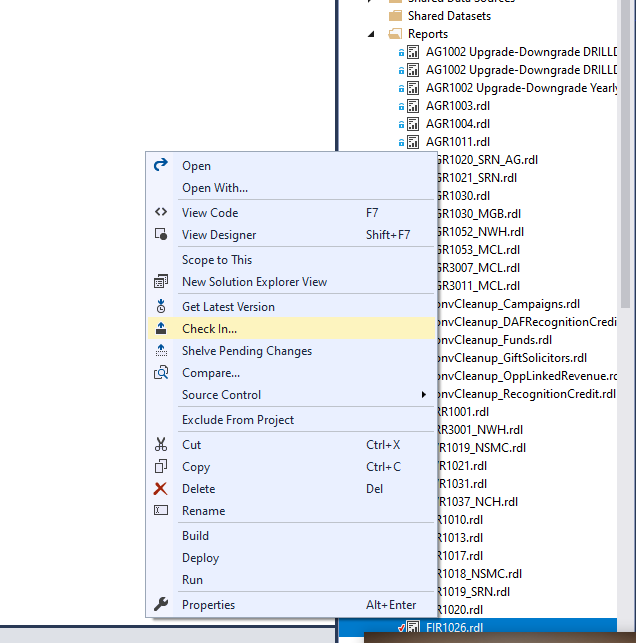The image size is (636, 643).
Task: Choose Exclude From Project option
Action: [x=238, y=420]
